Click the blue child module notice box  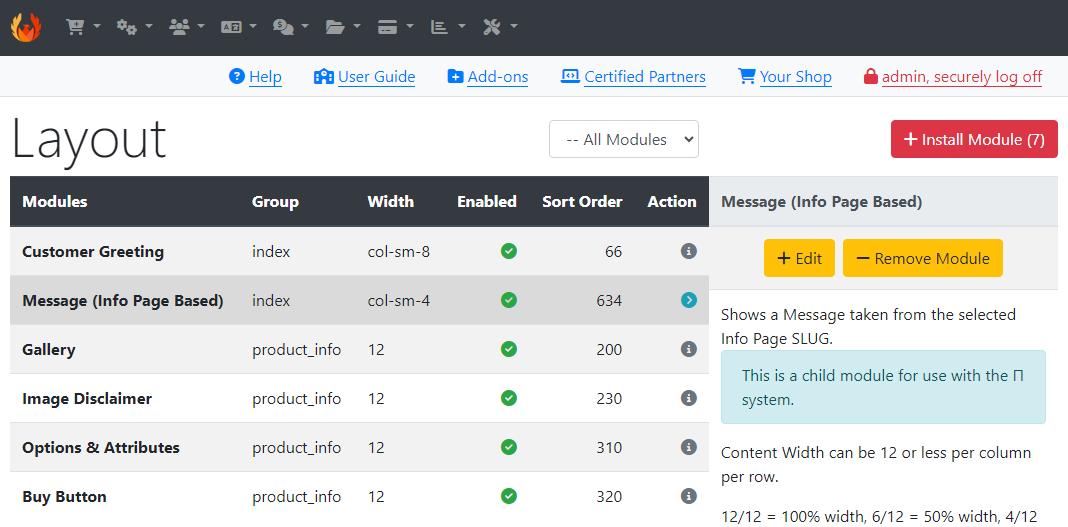883,387
